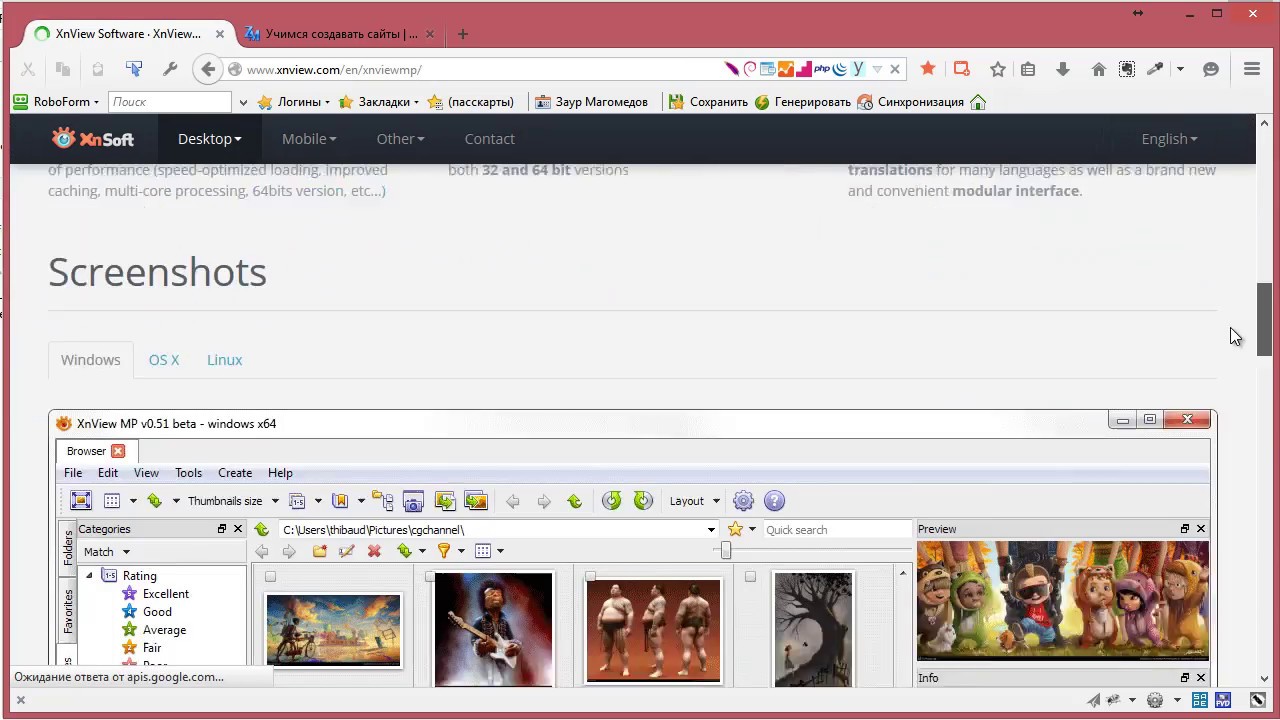Click the jQuery icon in address bar
This screenshot has height=720, width=1280.
pos(840,69)
